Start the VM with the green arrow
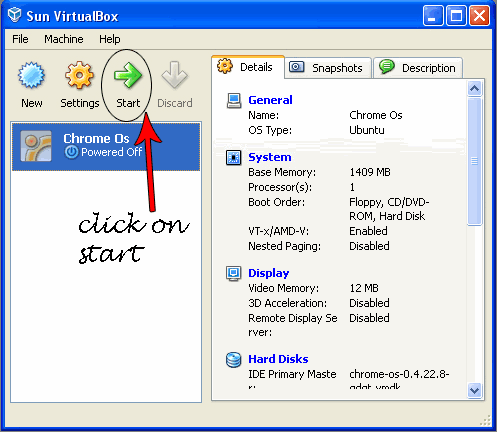The width and height of the screenshot is (497, 432). coord(128,75)
